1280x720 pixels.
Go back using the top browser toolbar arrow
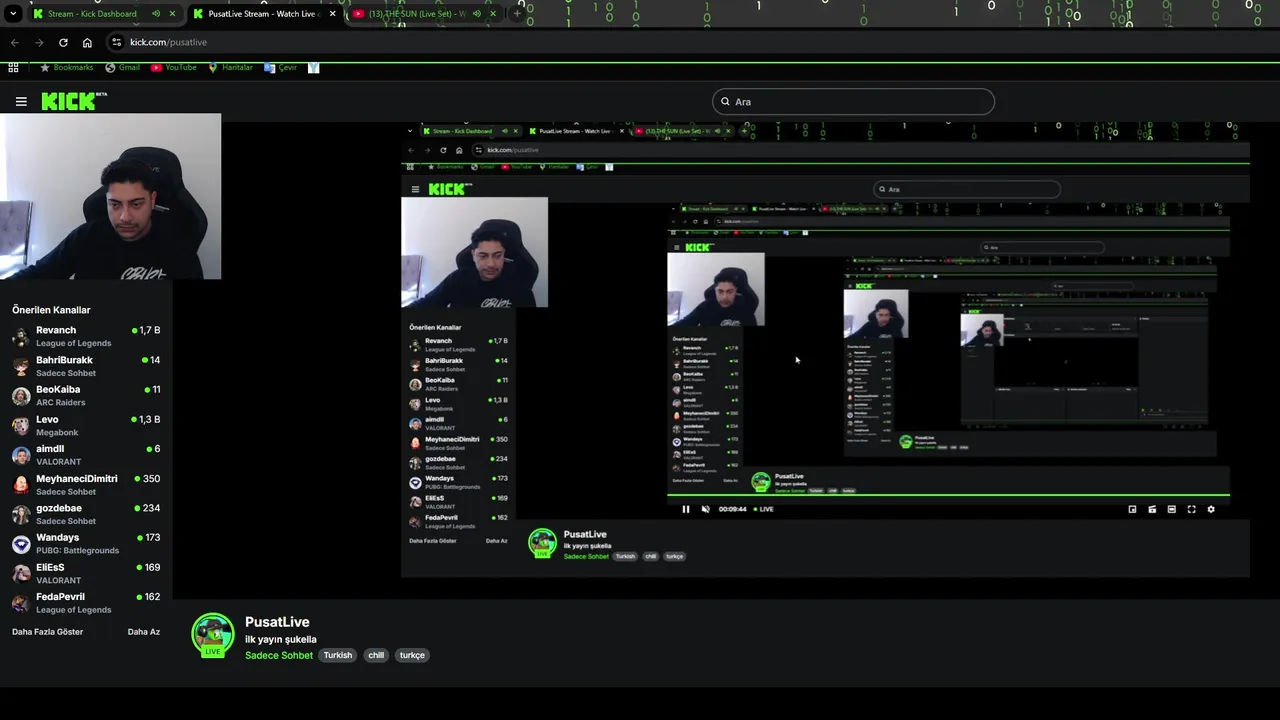pos(14,42)
